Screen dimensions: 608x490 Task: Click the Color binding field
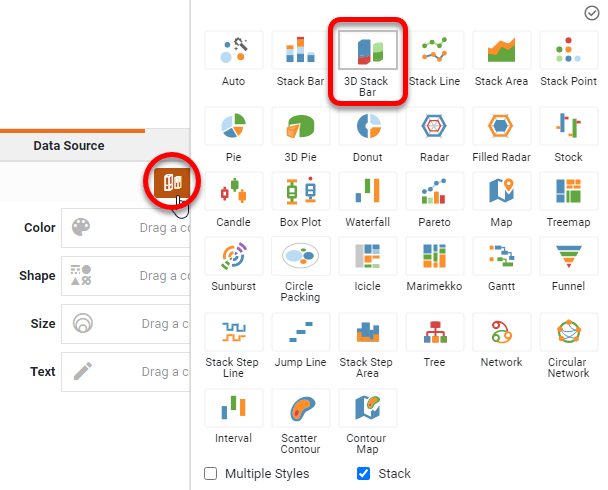click(x=126, y=228)
